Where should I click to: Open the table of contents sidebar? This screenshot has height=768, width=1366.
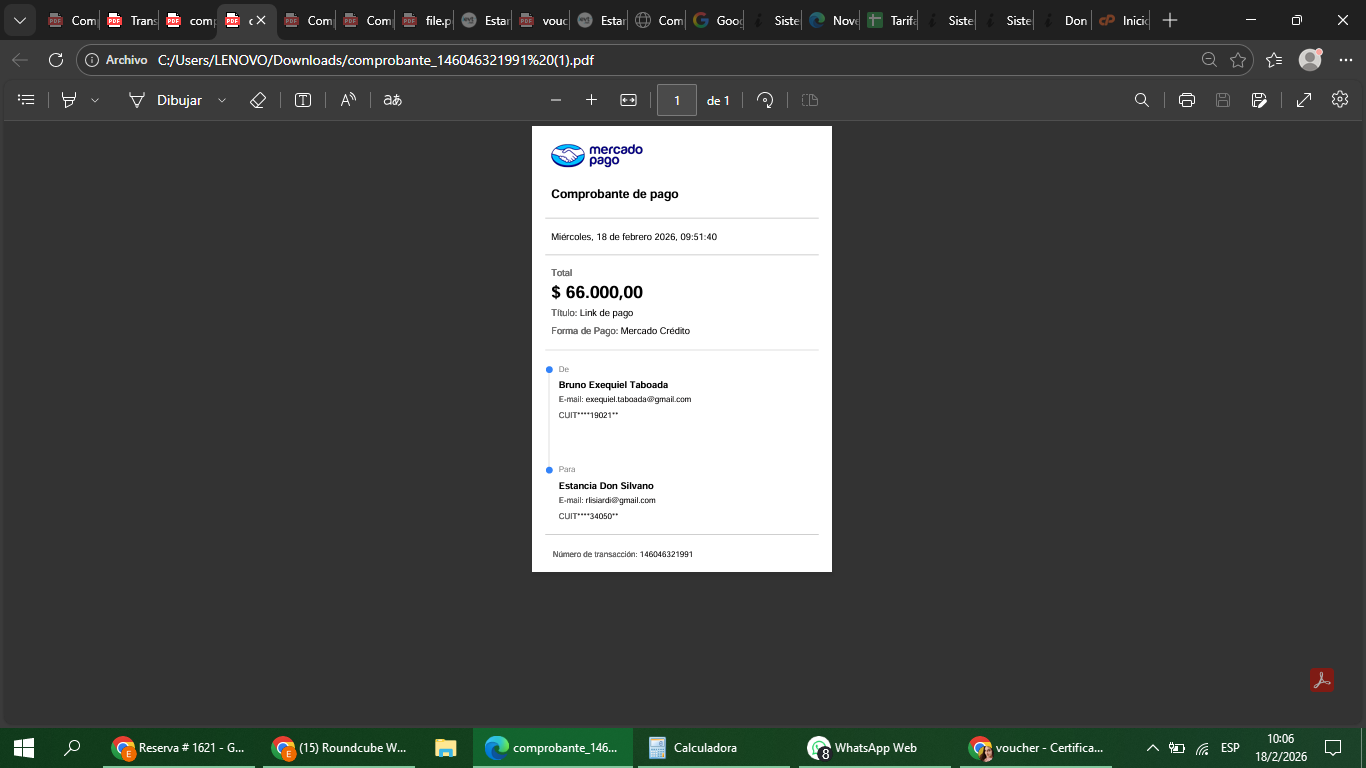pos(27,100)
